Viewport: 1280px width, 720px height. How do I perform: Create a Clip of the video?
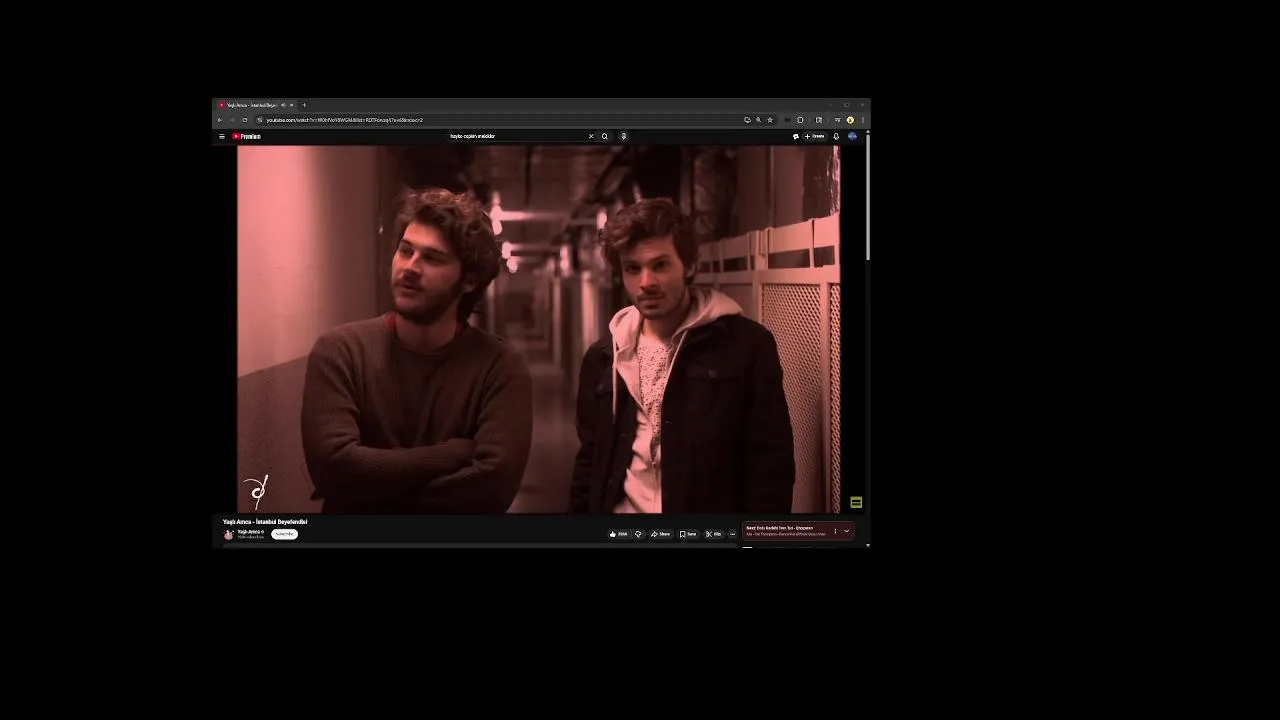tap(714, 534)
